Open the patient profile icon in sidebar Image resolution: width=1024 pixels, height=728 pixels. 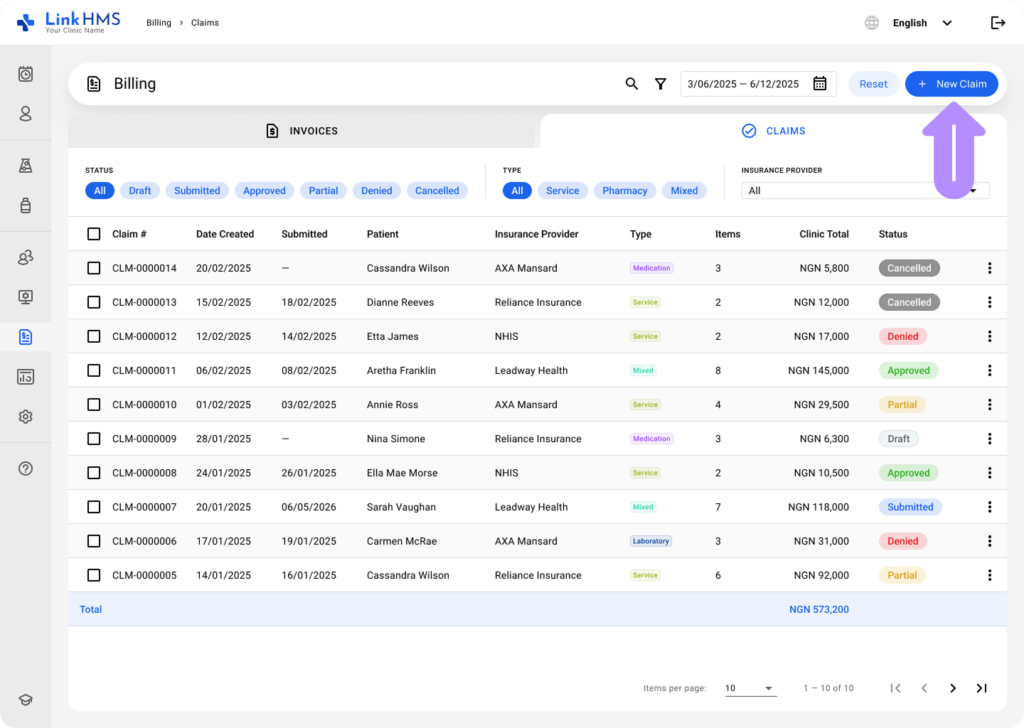tap(25, 114)
